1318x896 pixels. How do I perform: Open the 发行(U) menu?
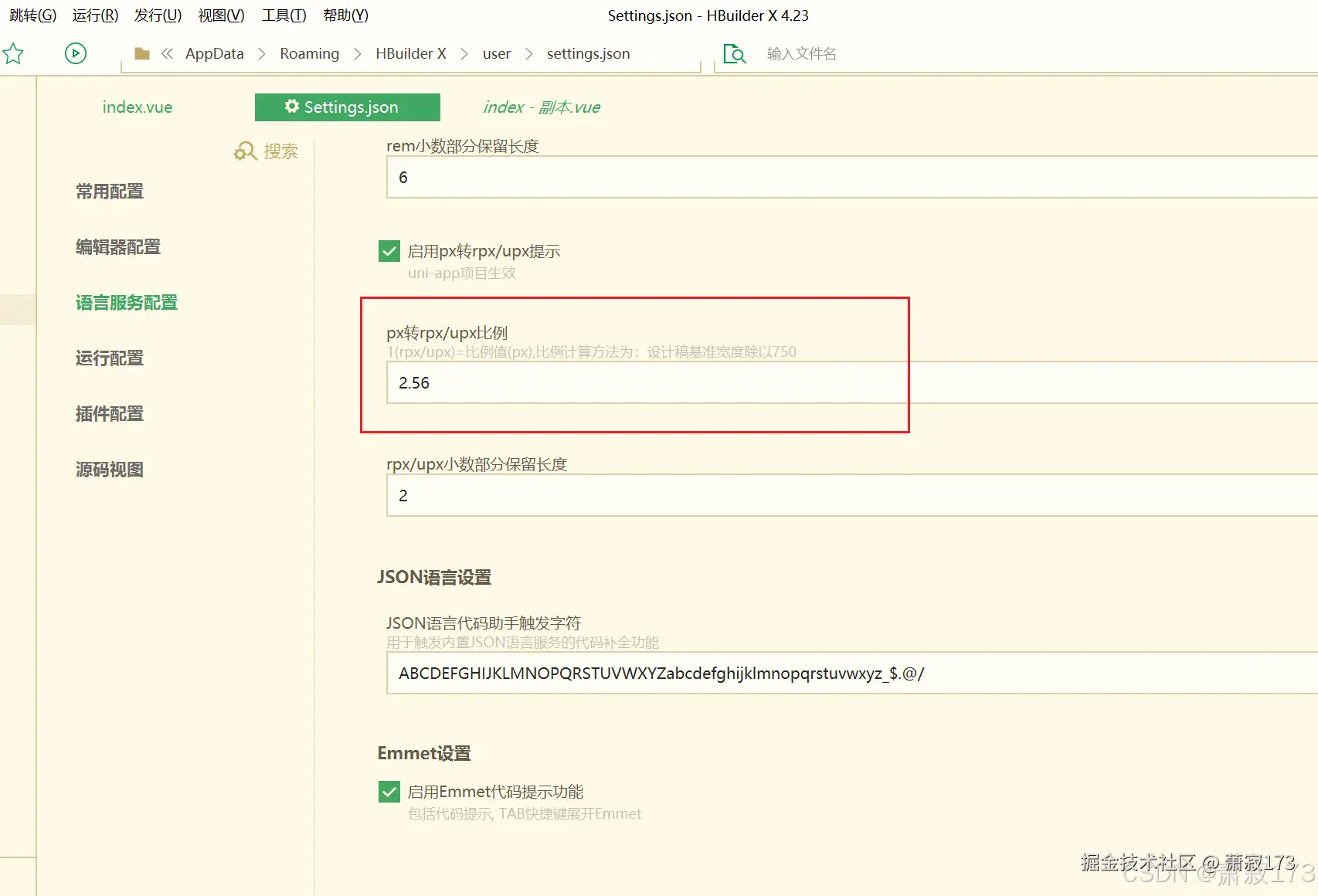coord(158,15)
